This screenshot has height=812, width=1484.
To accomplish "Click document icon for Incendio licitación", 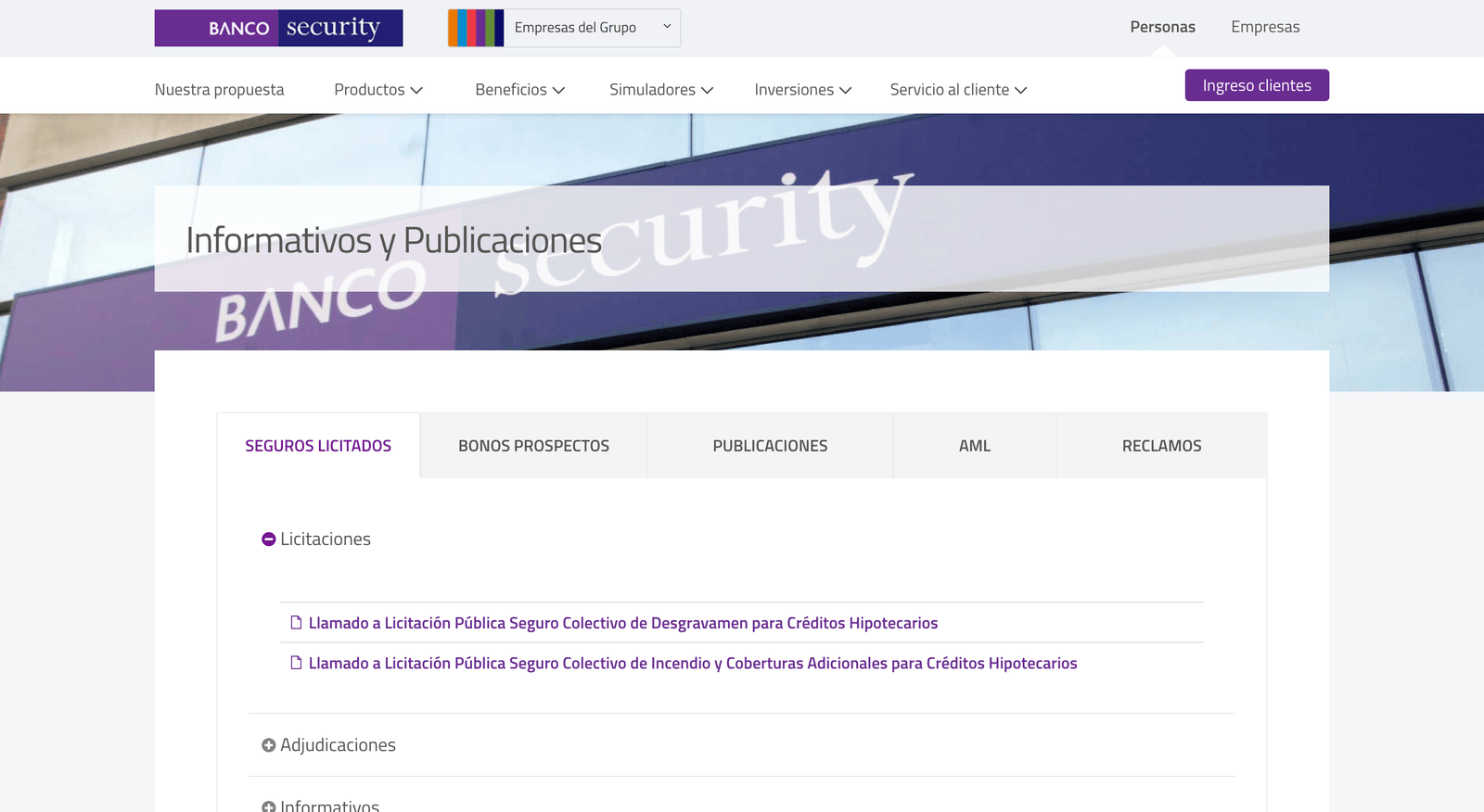I will (x=296, y=663).
